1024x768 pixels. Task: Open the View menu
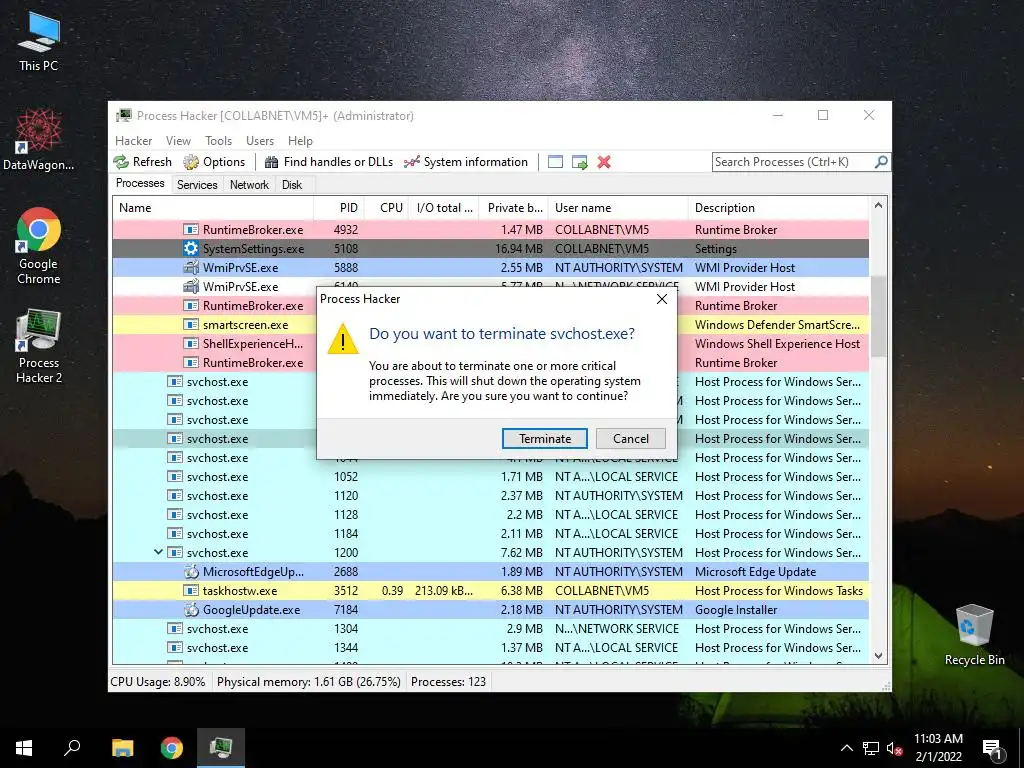178,140
